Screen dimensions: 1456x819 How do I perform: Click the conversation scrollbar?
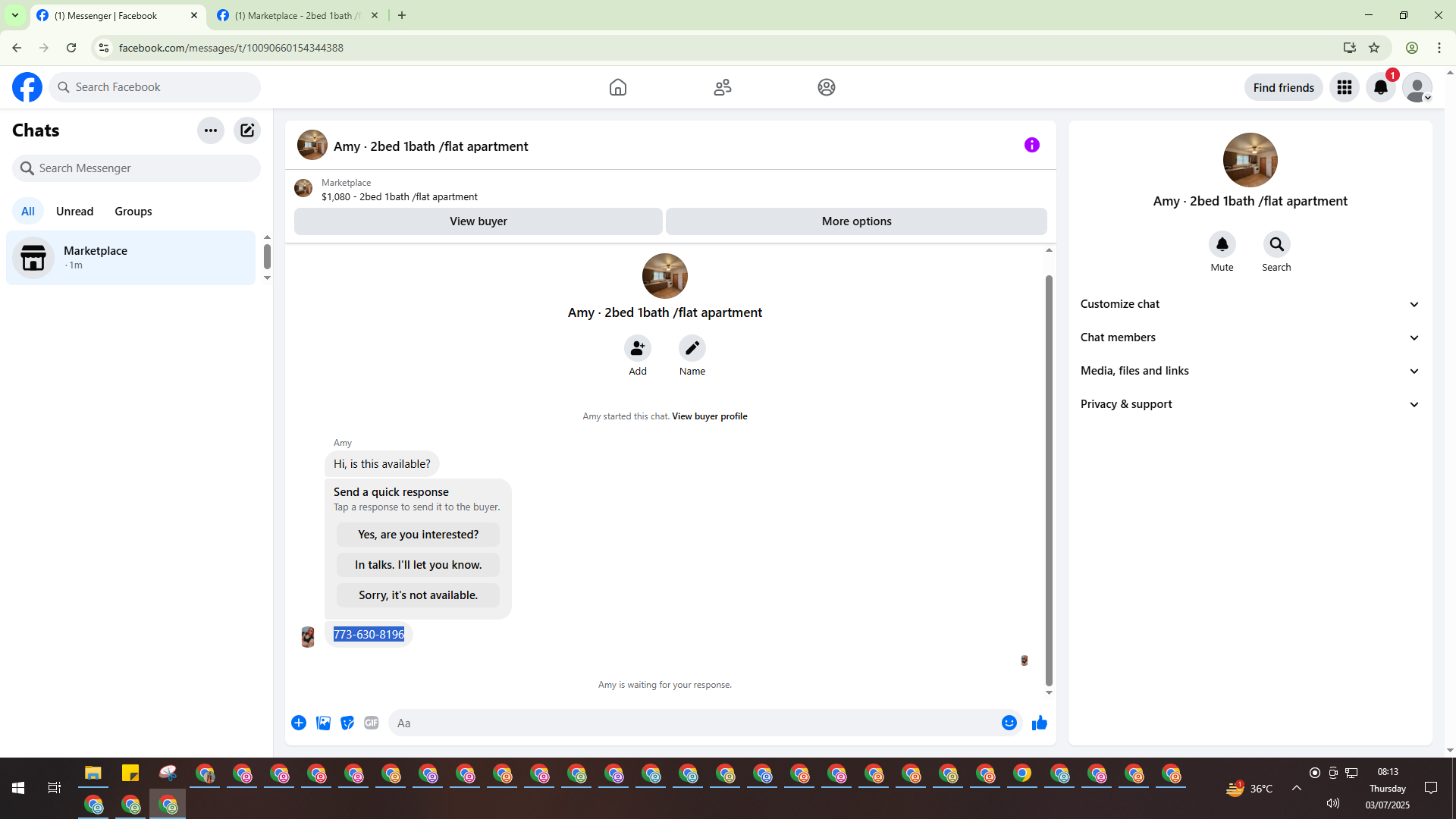tap(1049, 478)
